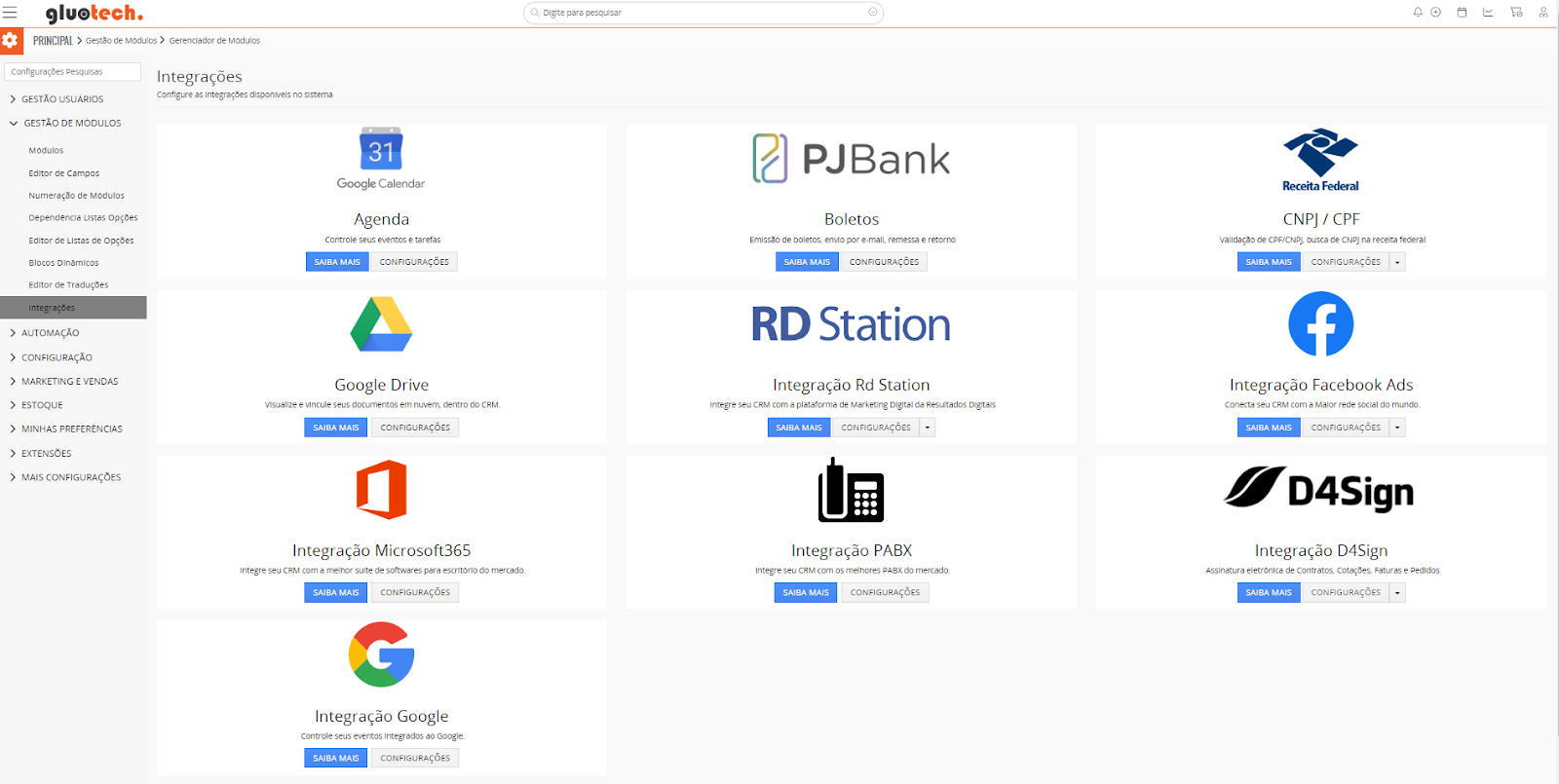Click Saiba Mais for CNPJ / CPF
Image resolution: width=1559 pixels, height=784 pixels.
(x=1269, y=262)
